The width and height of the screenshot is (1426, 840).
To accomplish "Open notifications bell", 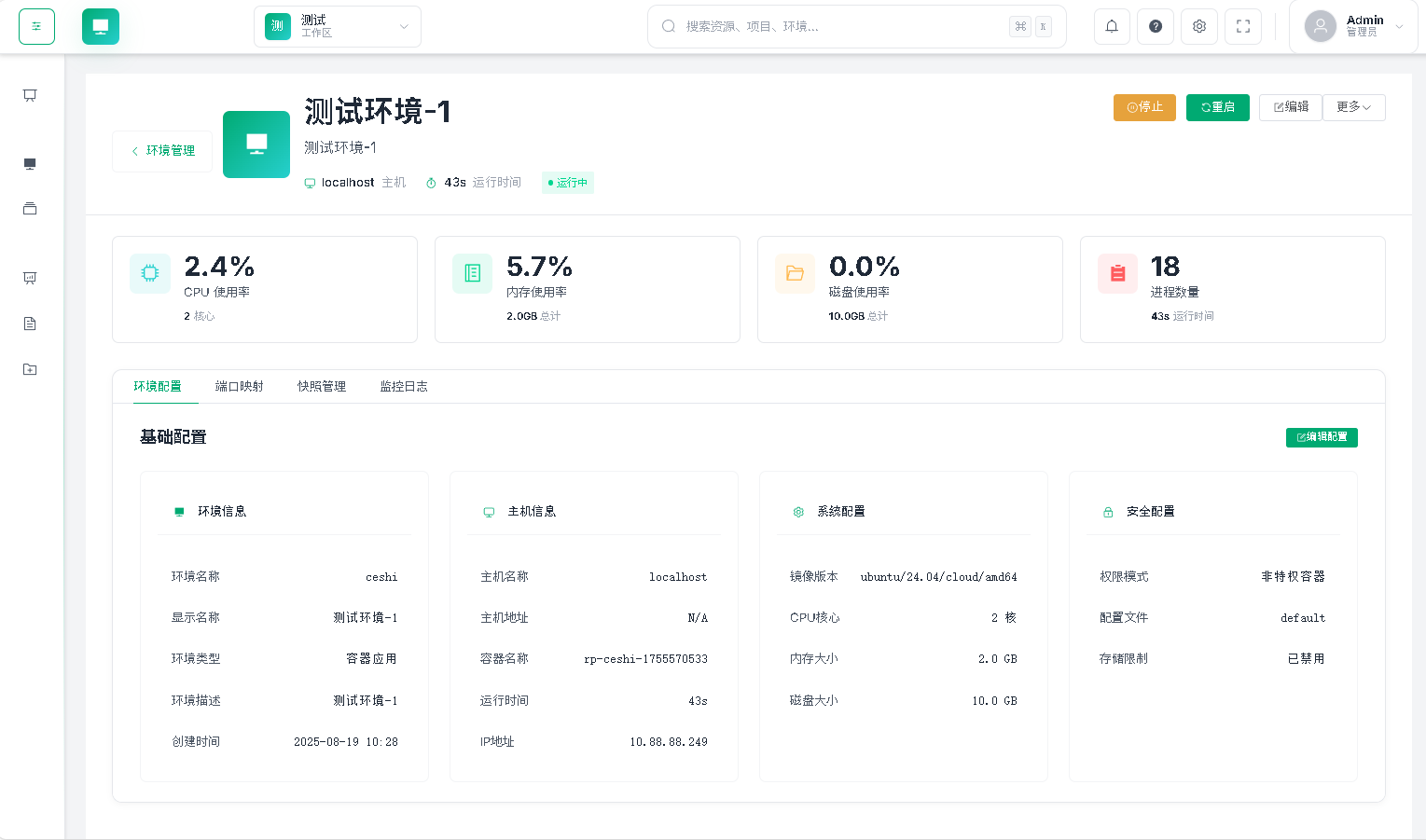I will pyautogui.click(x=1112, y=26).
